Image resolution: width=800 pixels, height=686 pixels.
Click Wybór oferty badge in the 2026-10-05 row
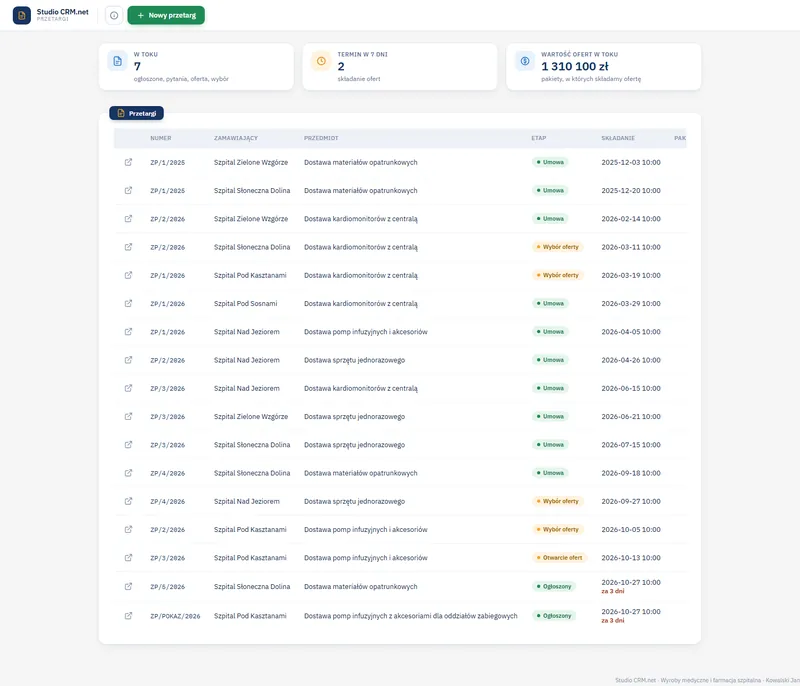(558, 529)
